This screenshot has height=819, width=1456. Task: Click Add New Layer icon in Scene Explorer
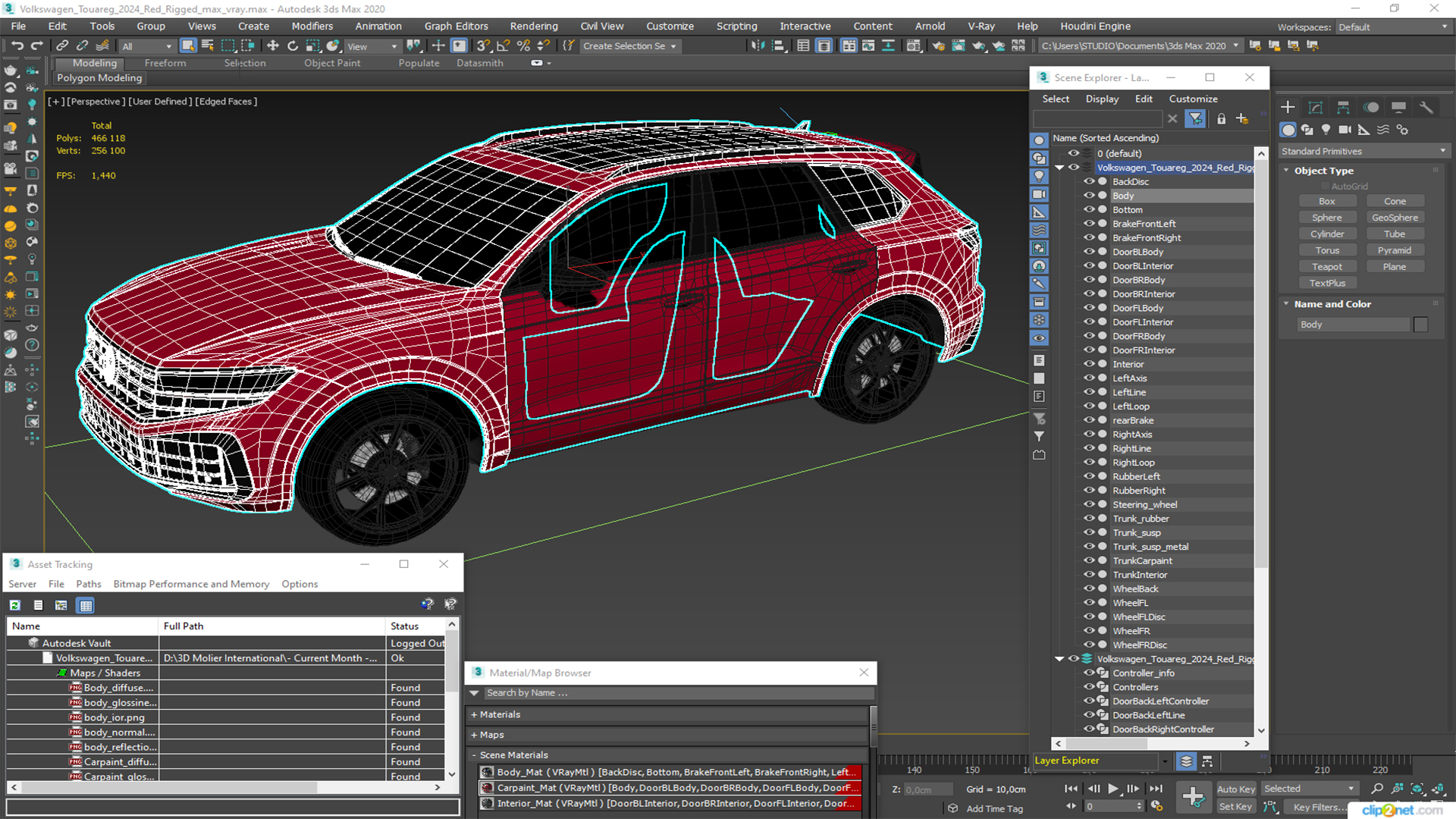[1242, 119]
